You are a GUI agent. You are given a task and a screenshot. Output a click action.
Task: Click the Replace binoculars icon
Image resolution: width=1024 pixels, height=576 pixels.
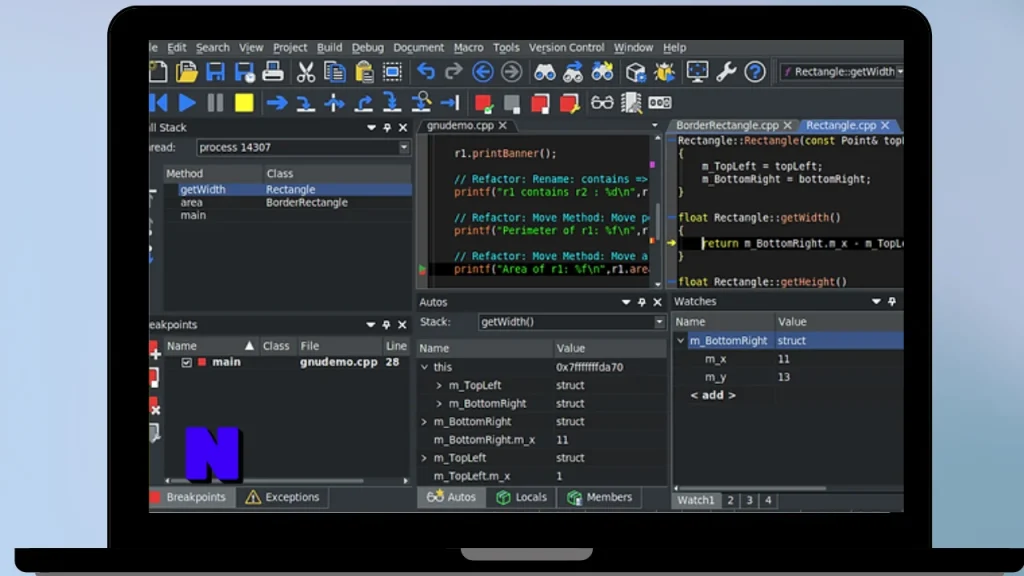coord(602,72)
